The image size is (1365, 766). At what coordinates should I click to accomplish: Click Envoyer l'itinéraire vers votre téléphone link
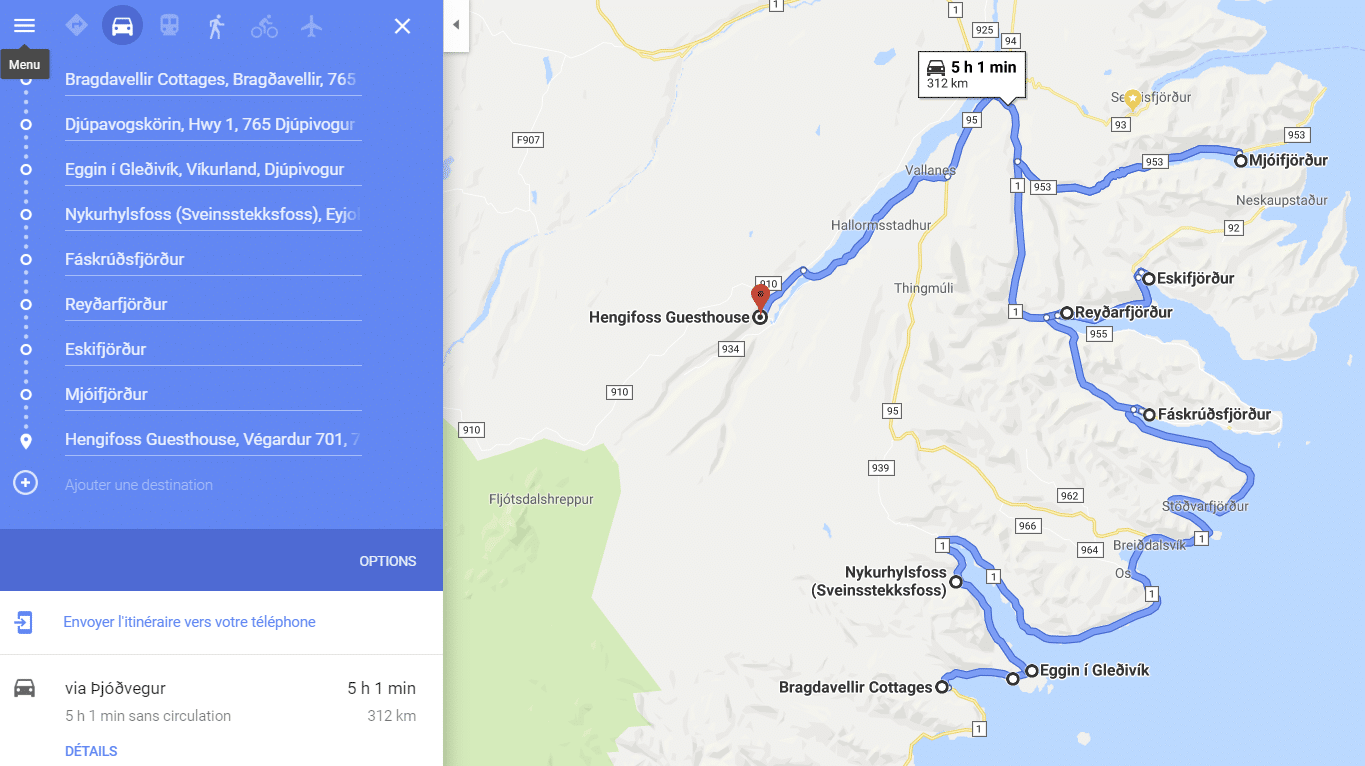coord(189,622)
